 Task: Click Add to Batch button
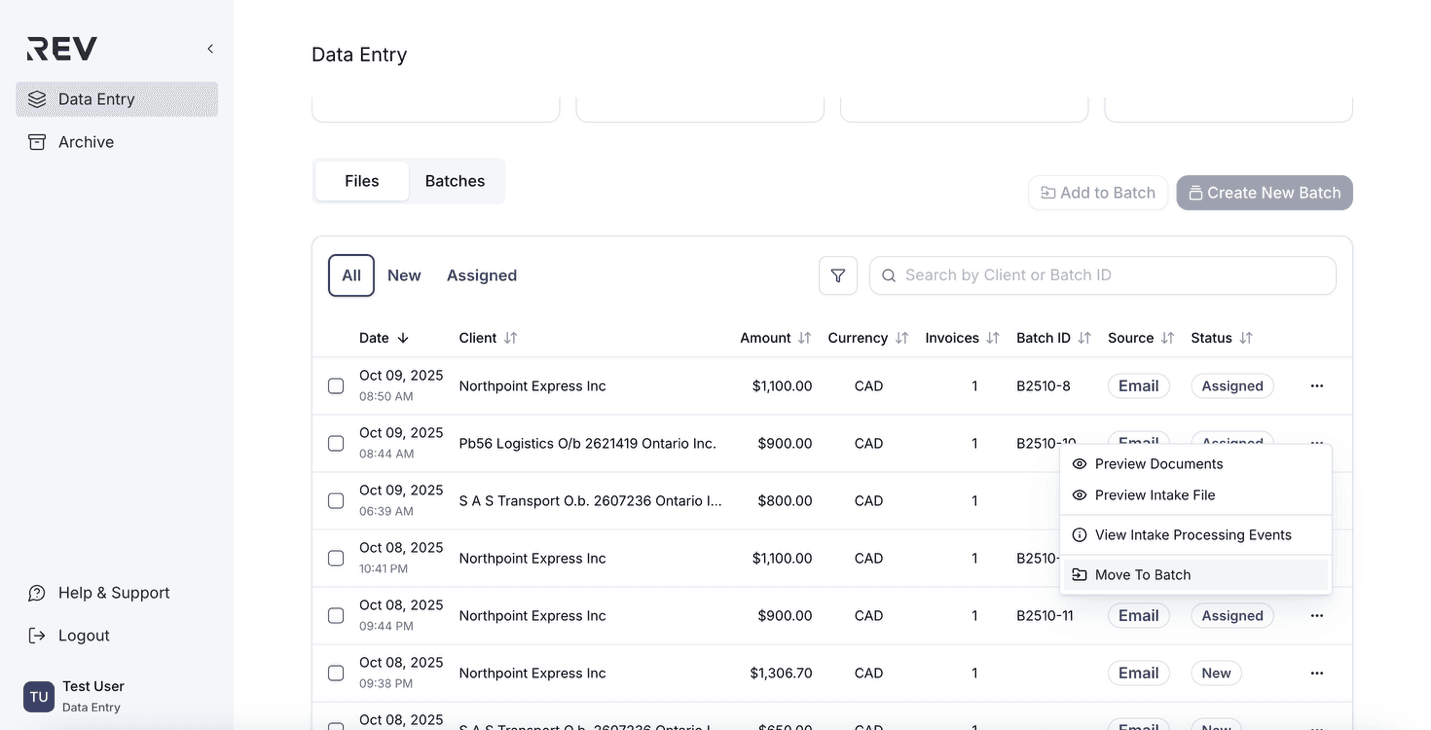click(x=1098, y=193)
